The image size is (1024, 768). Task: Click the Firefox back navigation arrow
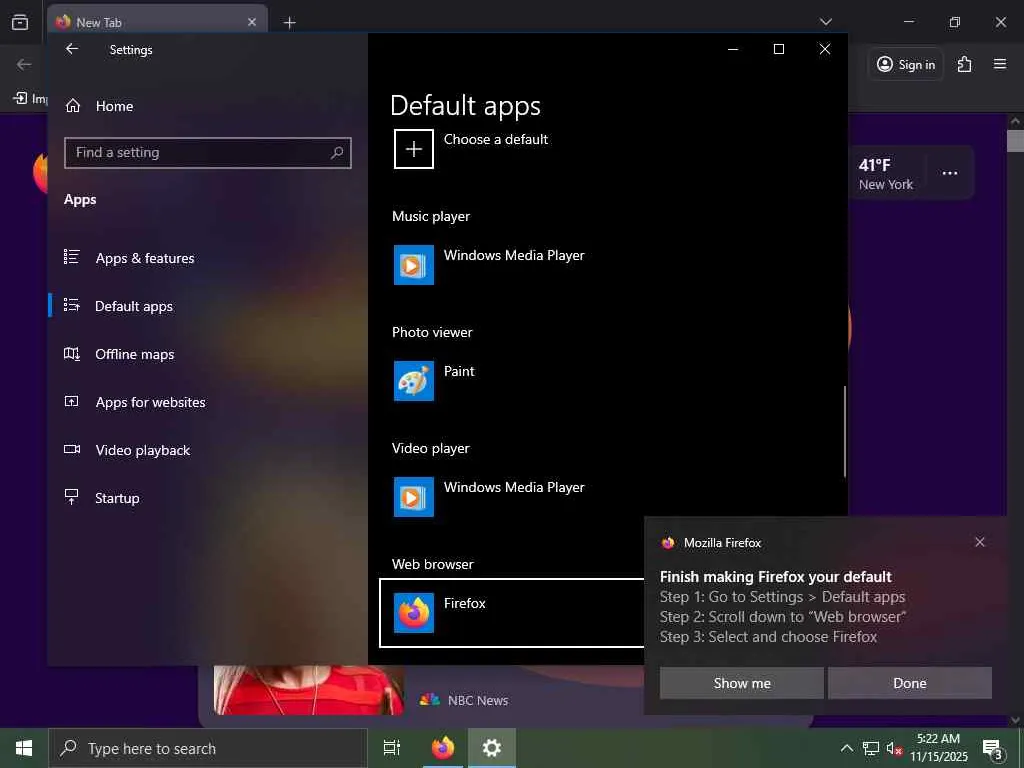(24, 64)
